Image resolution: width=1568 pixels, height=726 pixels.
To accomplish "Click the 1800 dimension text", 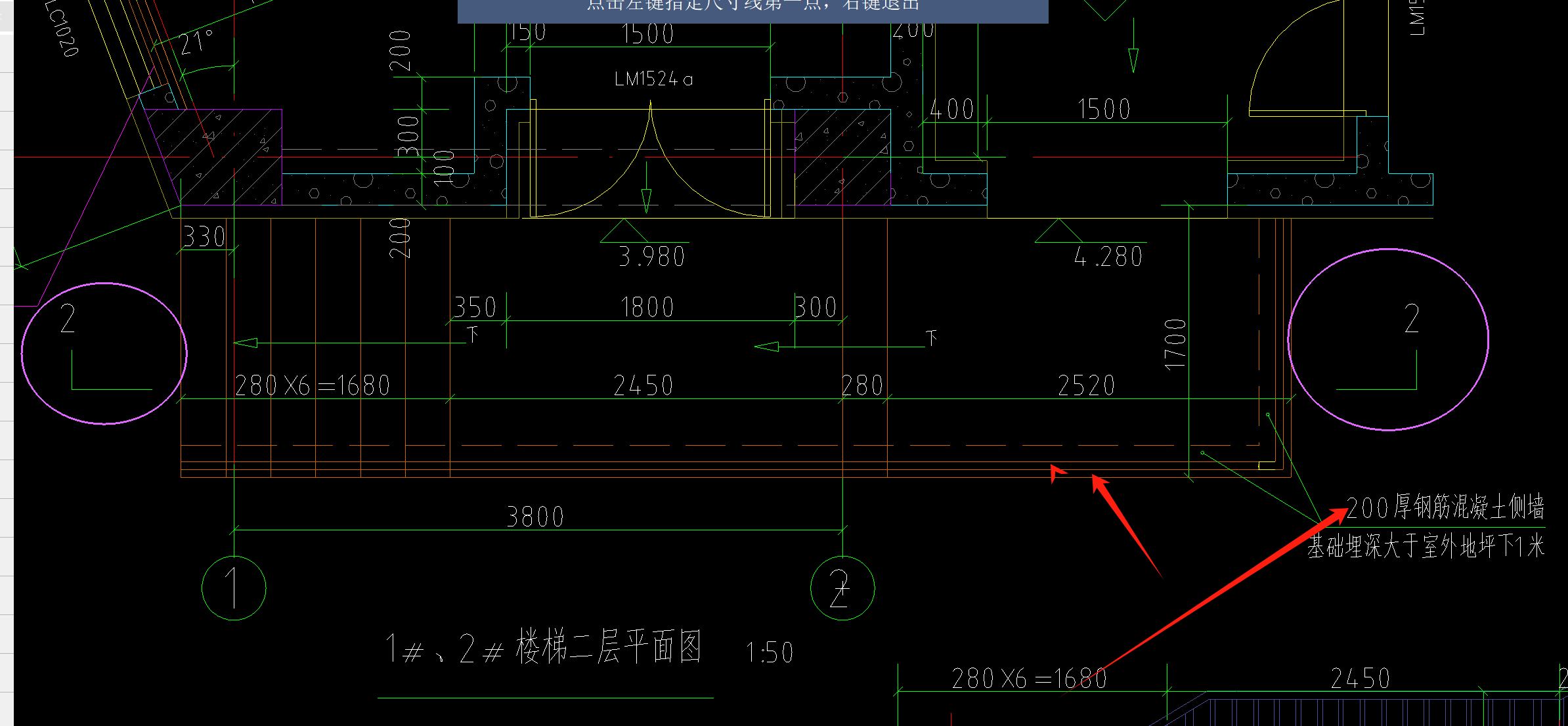I will [647, 307].
